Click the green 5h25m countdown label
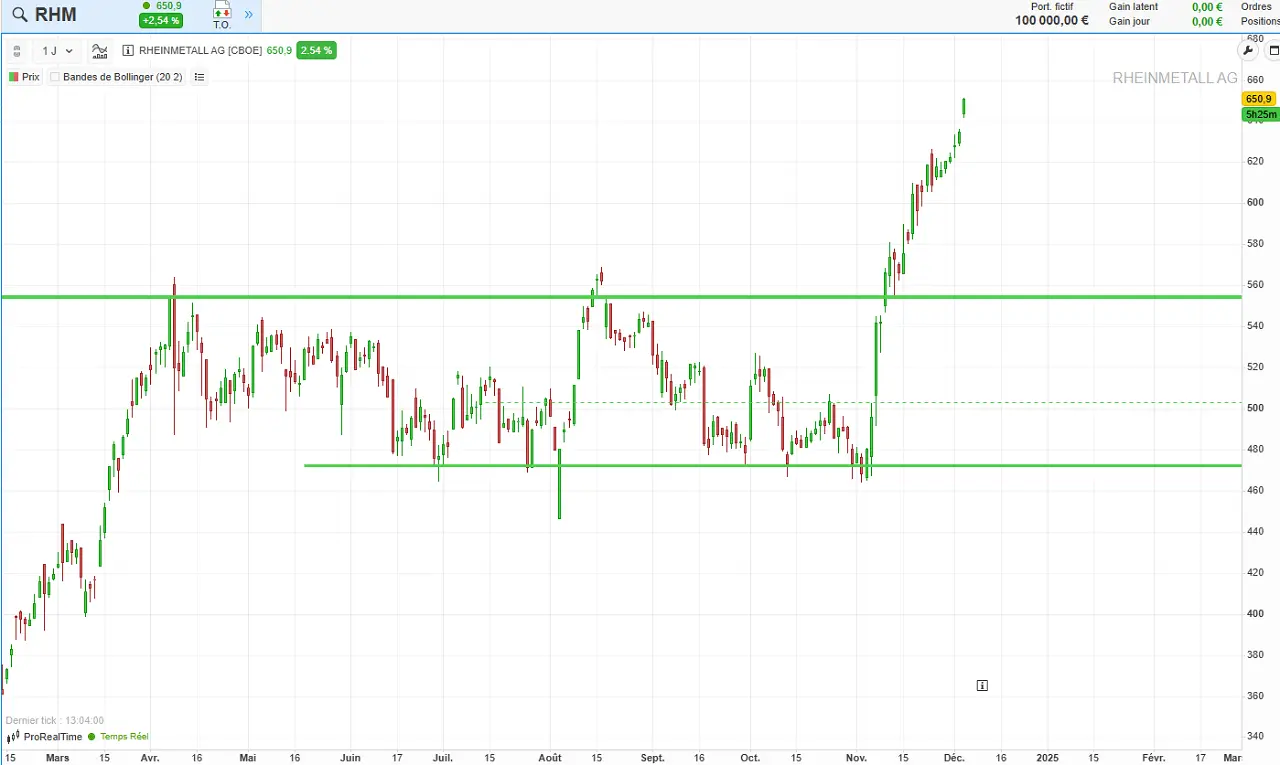 coord(1260,115)
